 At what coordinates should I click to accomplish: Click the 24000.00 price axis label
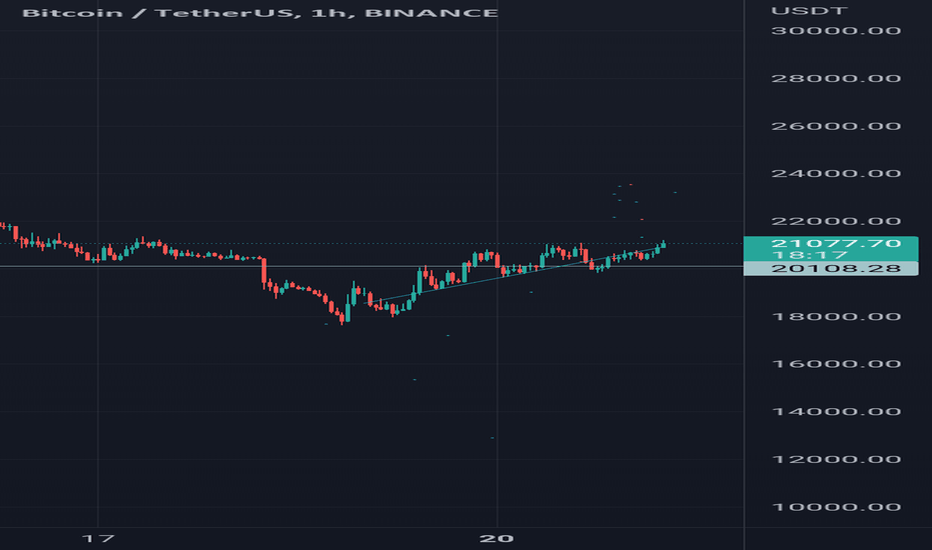836,174
